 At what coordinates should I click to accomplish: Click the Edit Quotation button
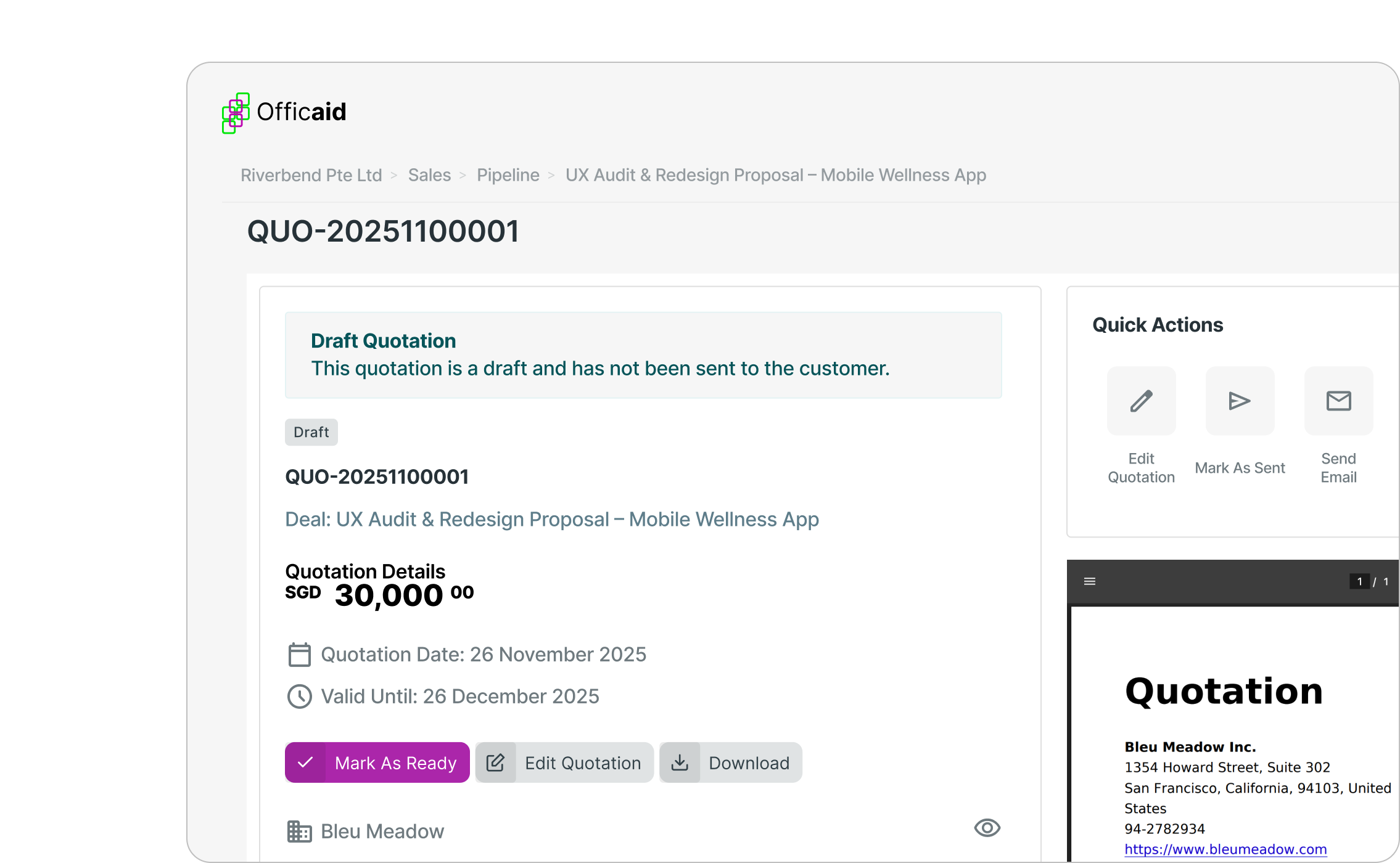[x=564, y=763]
